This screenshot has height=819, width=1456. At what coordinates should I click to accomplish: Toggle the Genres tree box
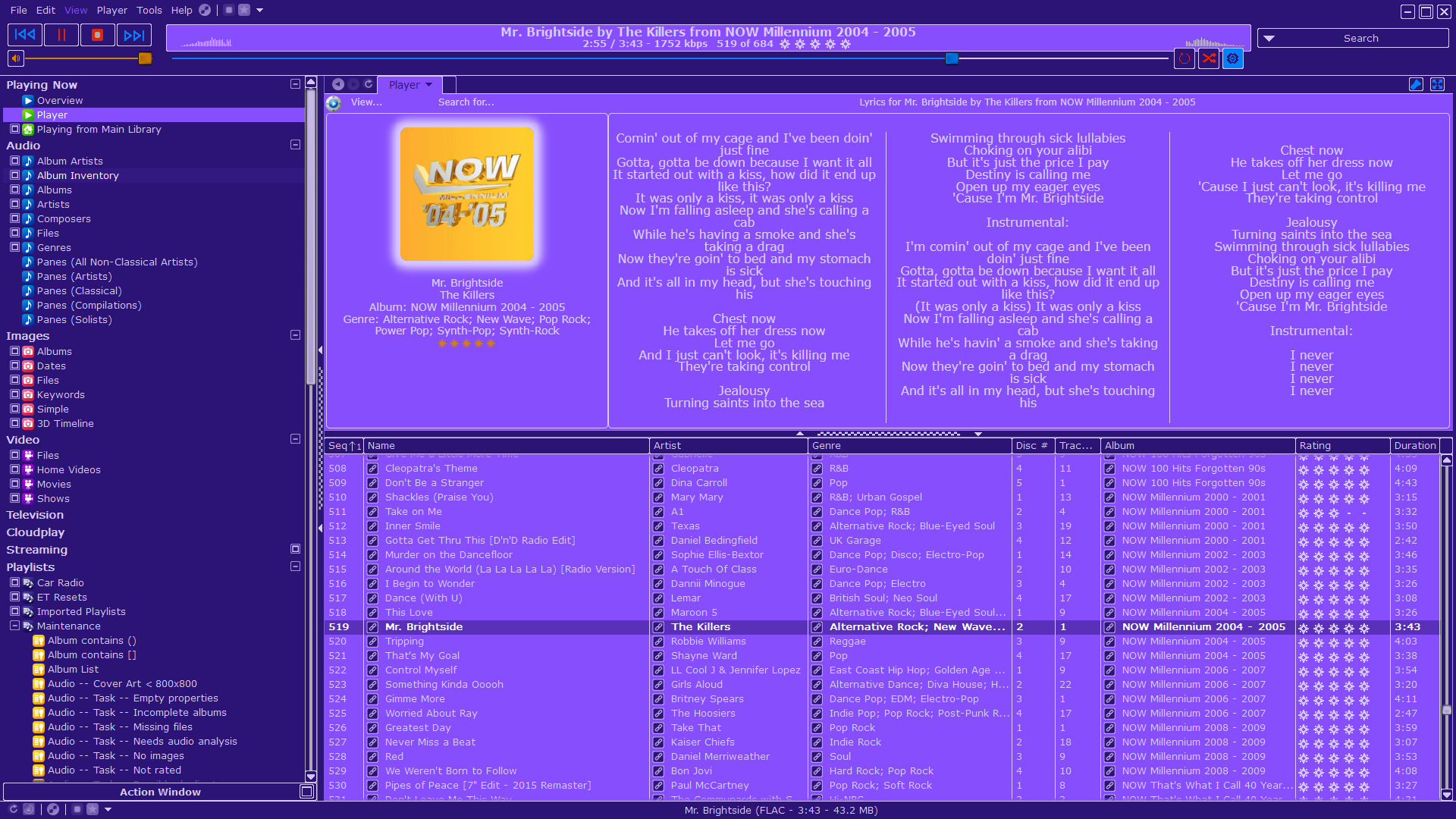point(14,247)
